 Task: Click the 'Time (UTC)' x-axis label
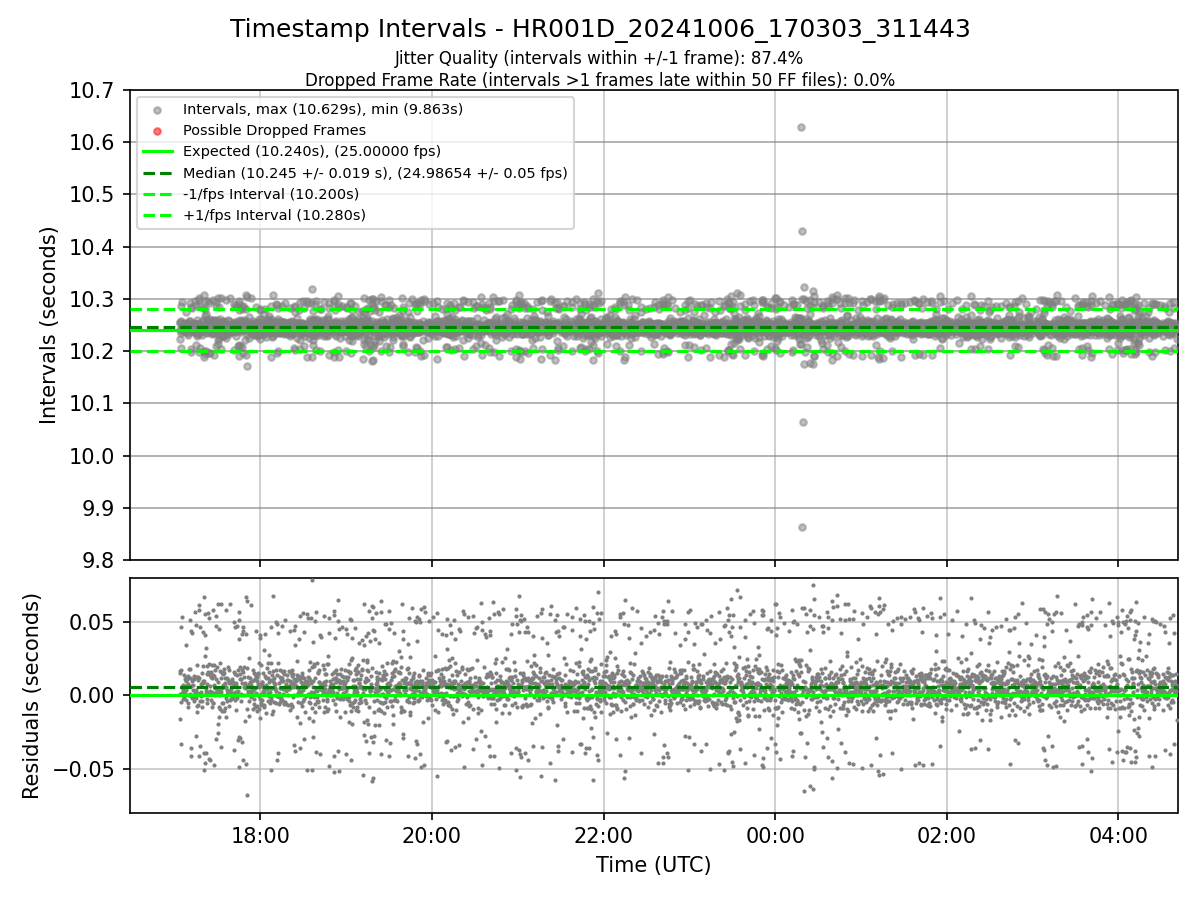653,865
